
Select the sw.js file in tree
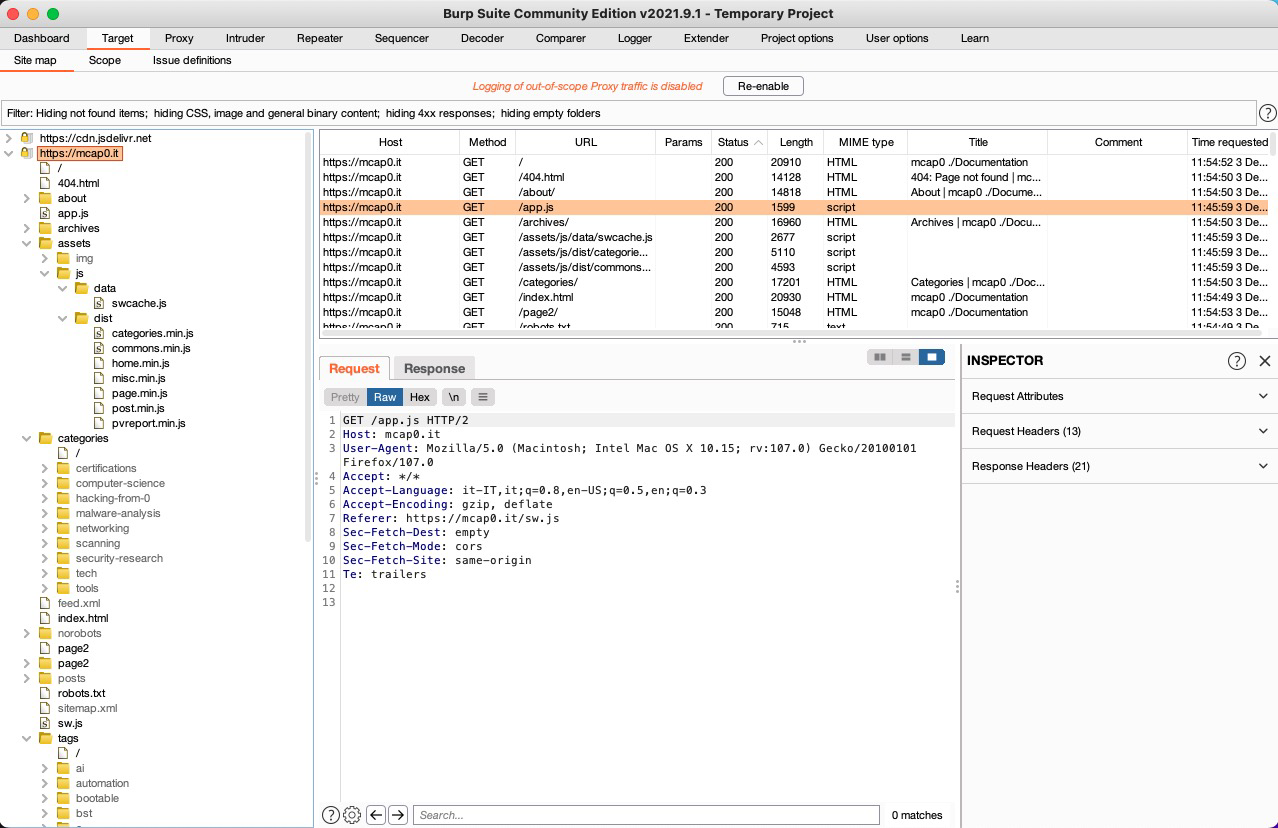(x=69, y=723)
